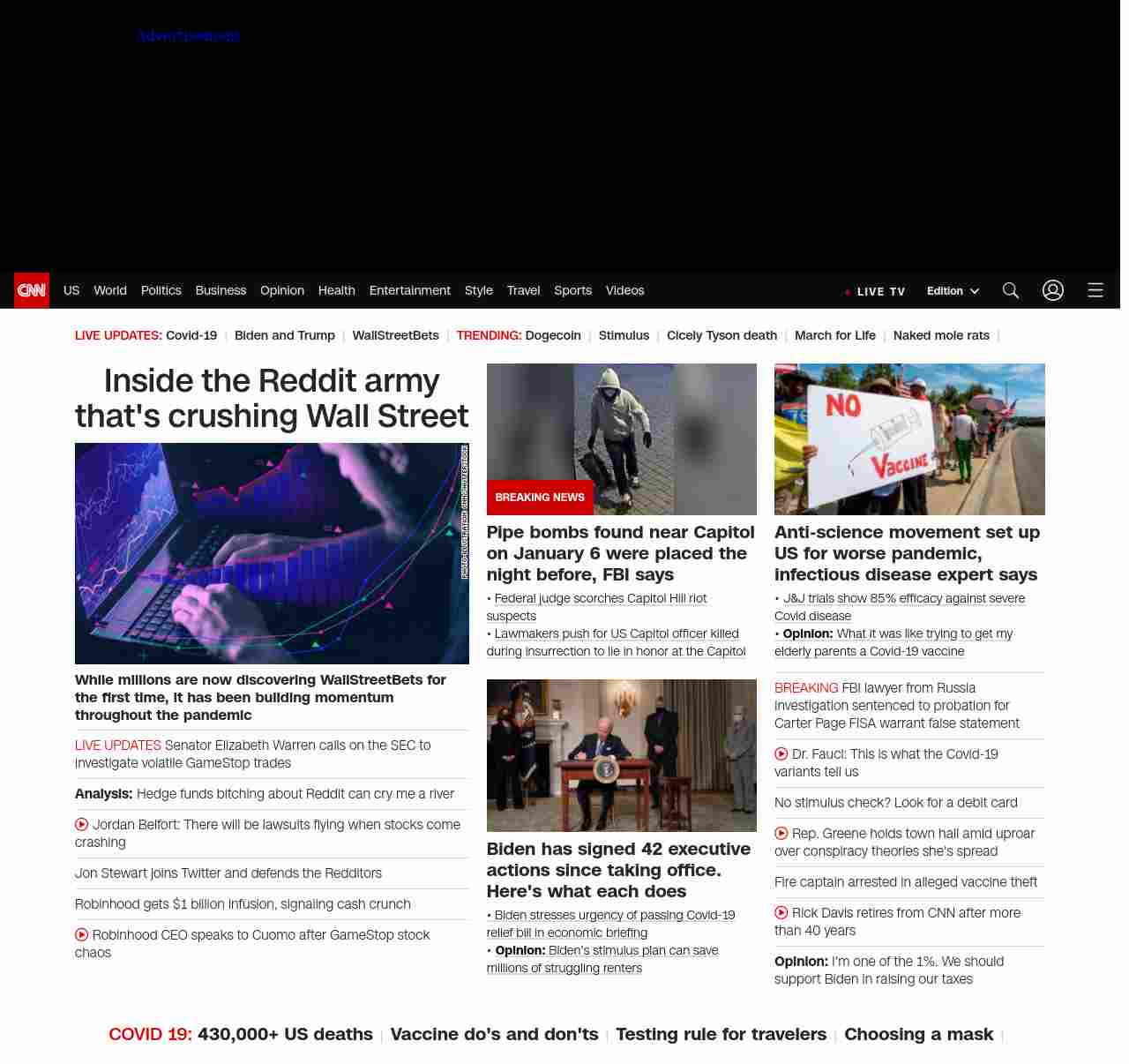
Task: Select Entertainment in the top navigation
Action: [409, 290]
